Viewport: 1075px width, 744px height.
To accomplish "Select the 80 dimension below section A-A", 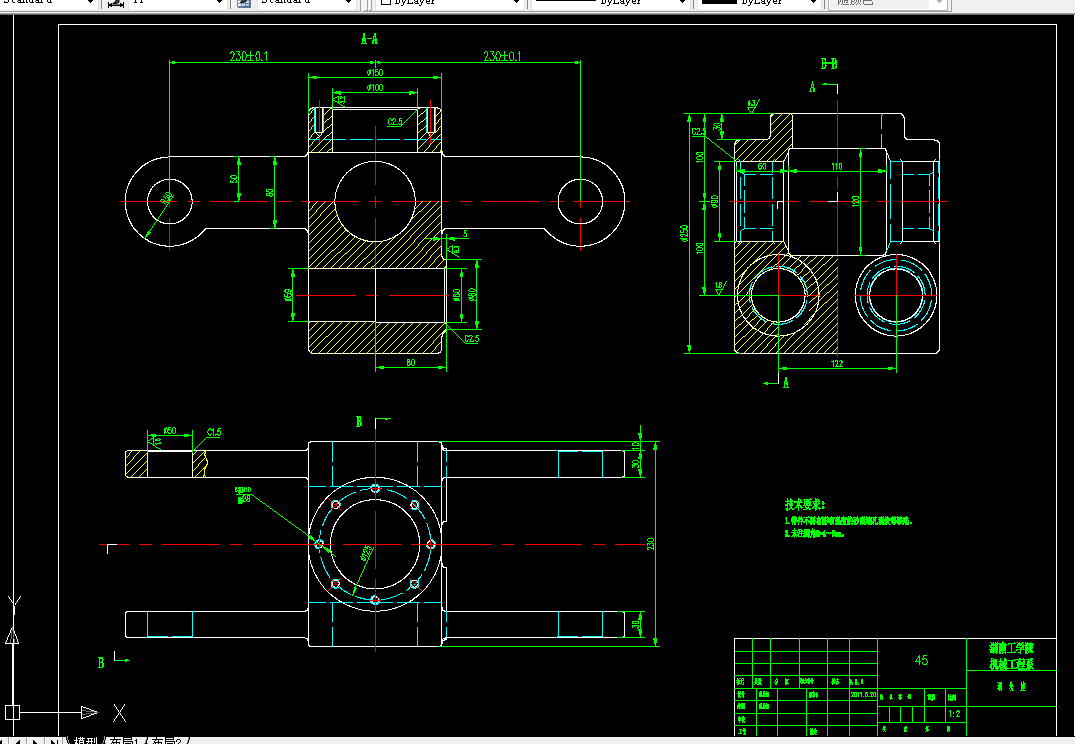I will point(411,363).
